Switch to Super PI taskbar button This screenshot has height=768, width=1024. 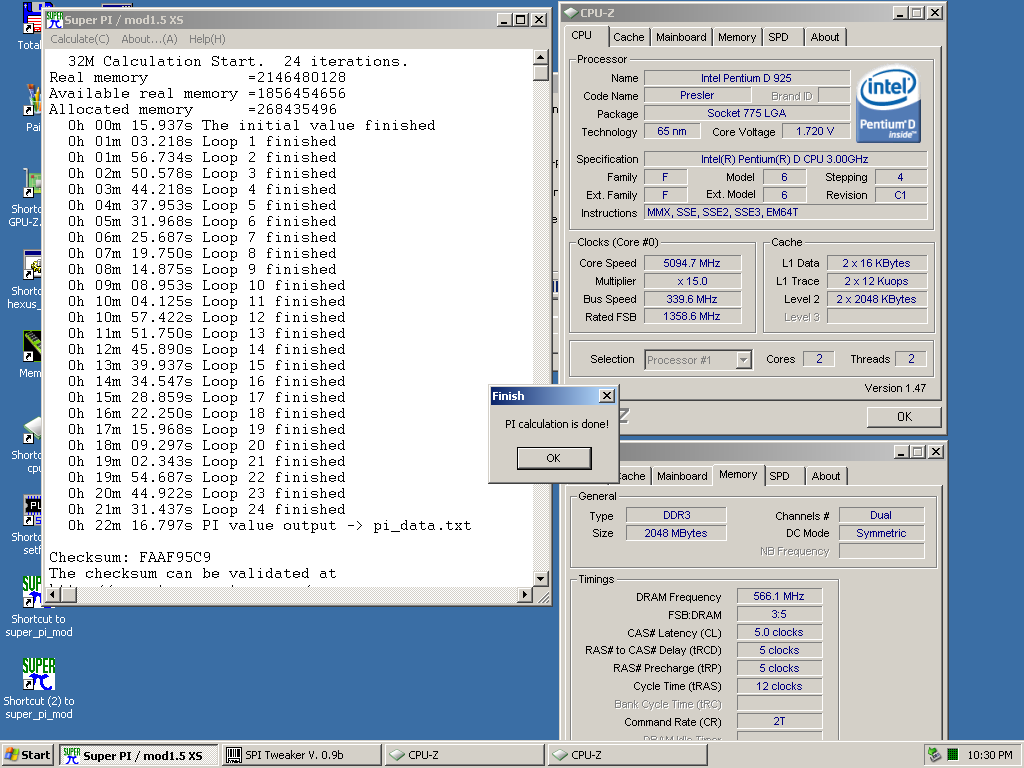(138, 755)
